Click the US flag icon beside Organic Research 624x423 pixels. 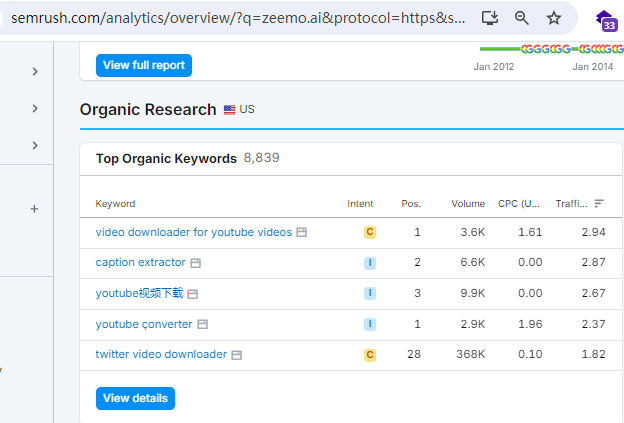click(x=229, y=110)
